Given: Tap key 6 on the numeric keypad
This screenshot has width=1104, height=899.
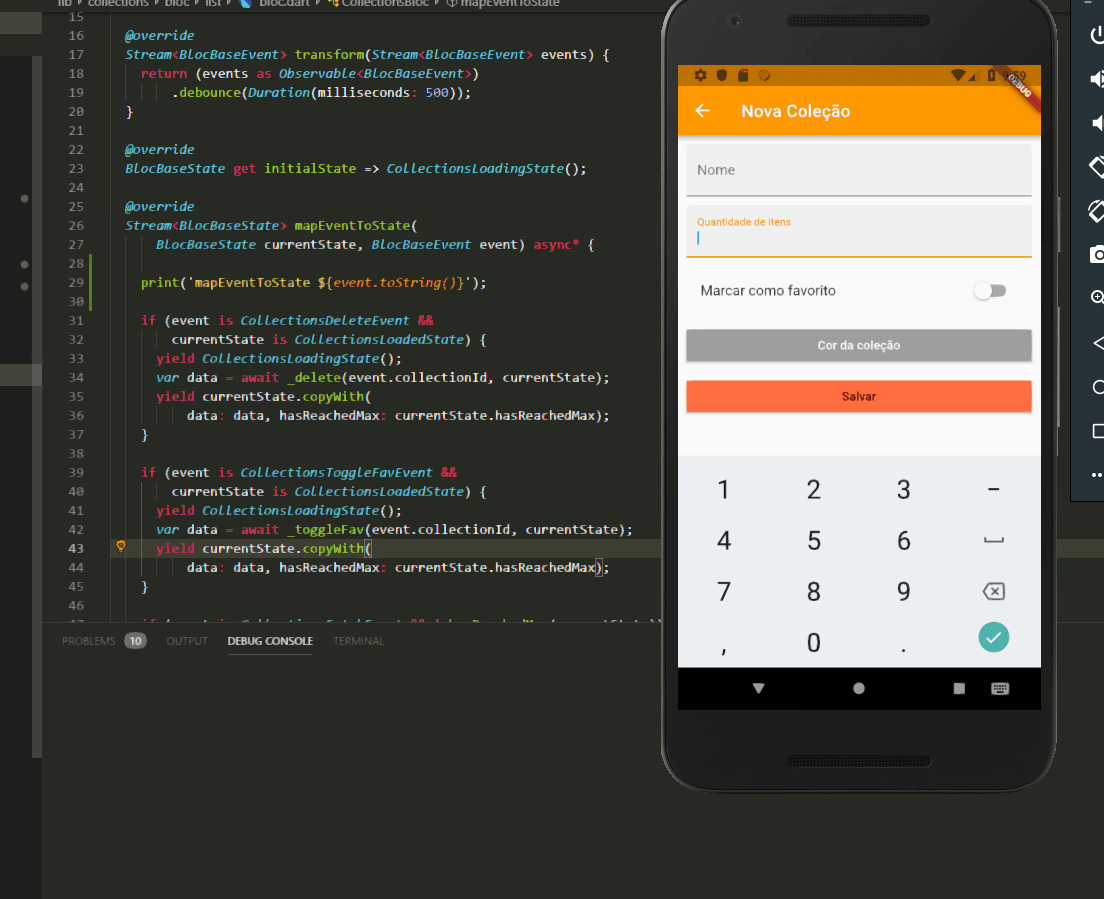Looking at the screenshot, I should 903,541.
